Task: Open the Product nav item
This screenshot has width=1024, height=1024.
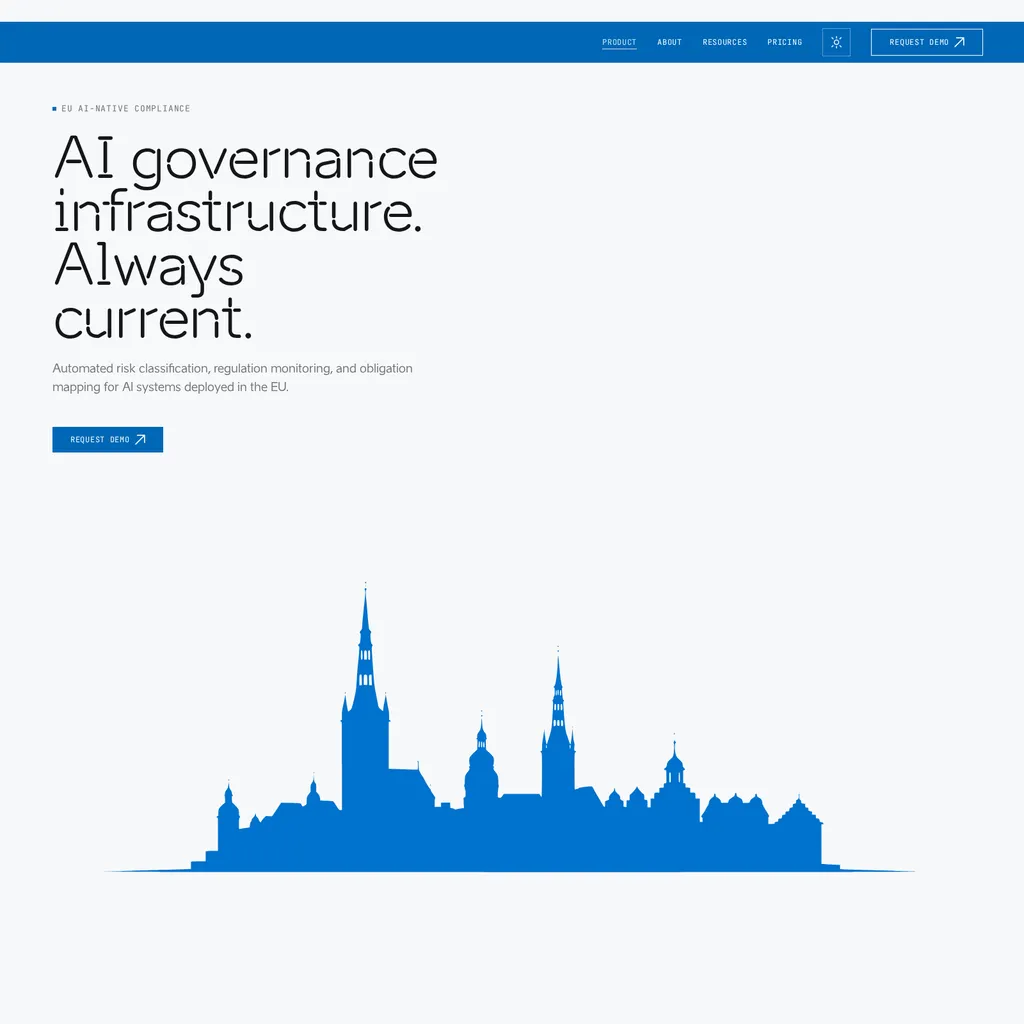Action: (618, 42)
